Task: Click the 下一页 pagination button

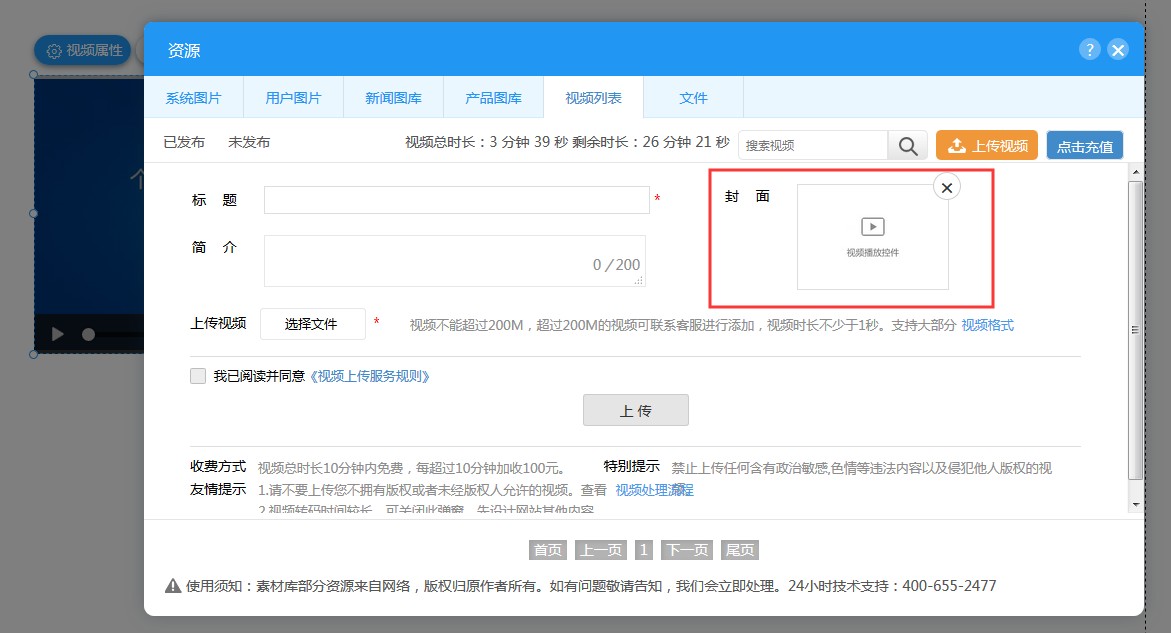Action: [x=686, y=550]
